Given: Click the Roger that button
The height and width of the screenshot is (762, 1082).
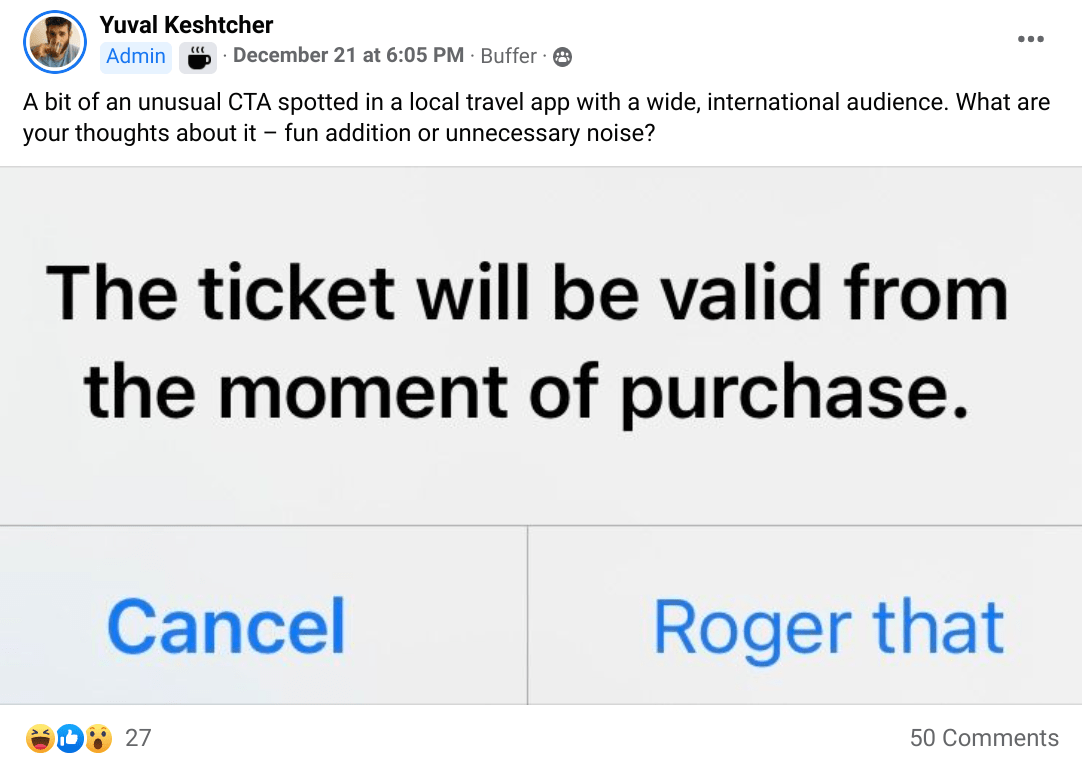Looking at the screenshot, I should click(829, 627).
